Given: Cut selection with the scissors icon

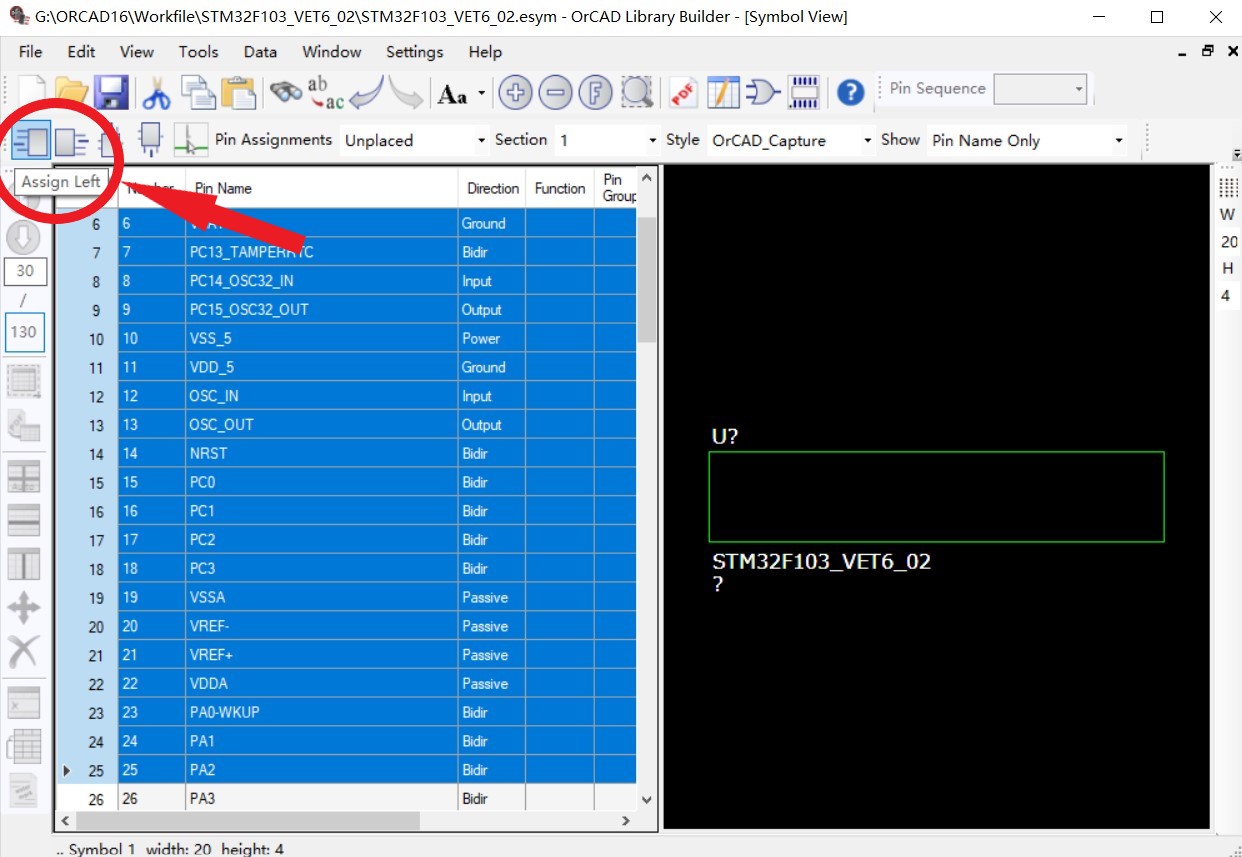Looking at the screenshot, I should coord(156,91).
